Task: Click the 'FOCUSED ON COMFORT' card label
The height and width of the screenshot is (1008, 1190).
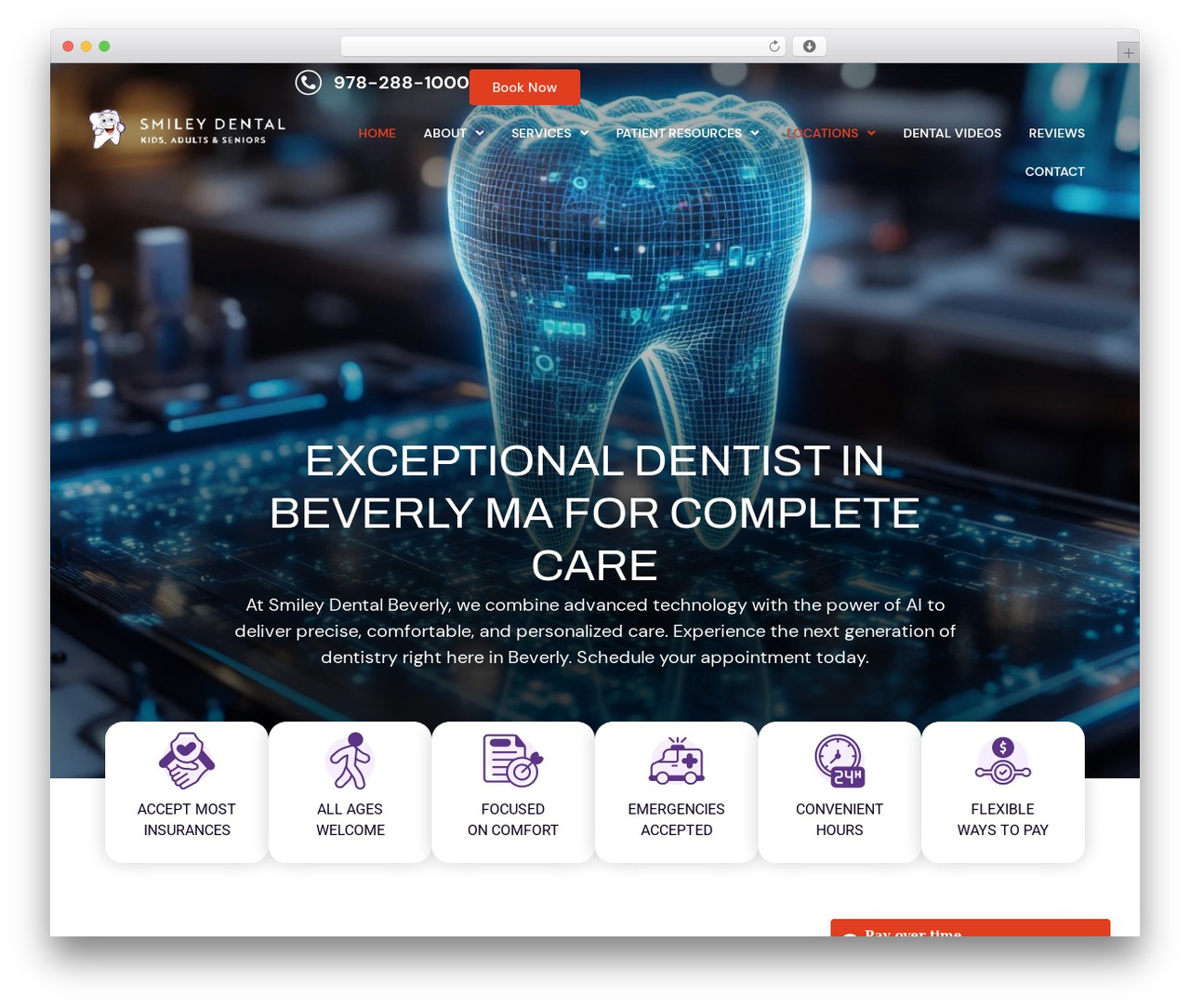Action: [x=513, y=819]
